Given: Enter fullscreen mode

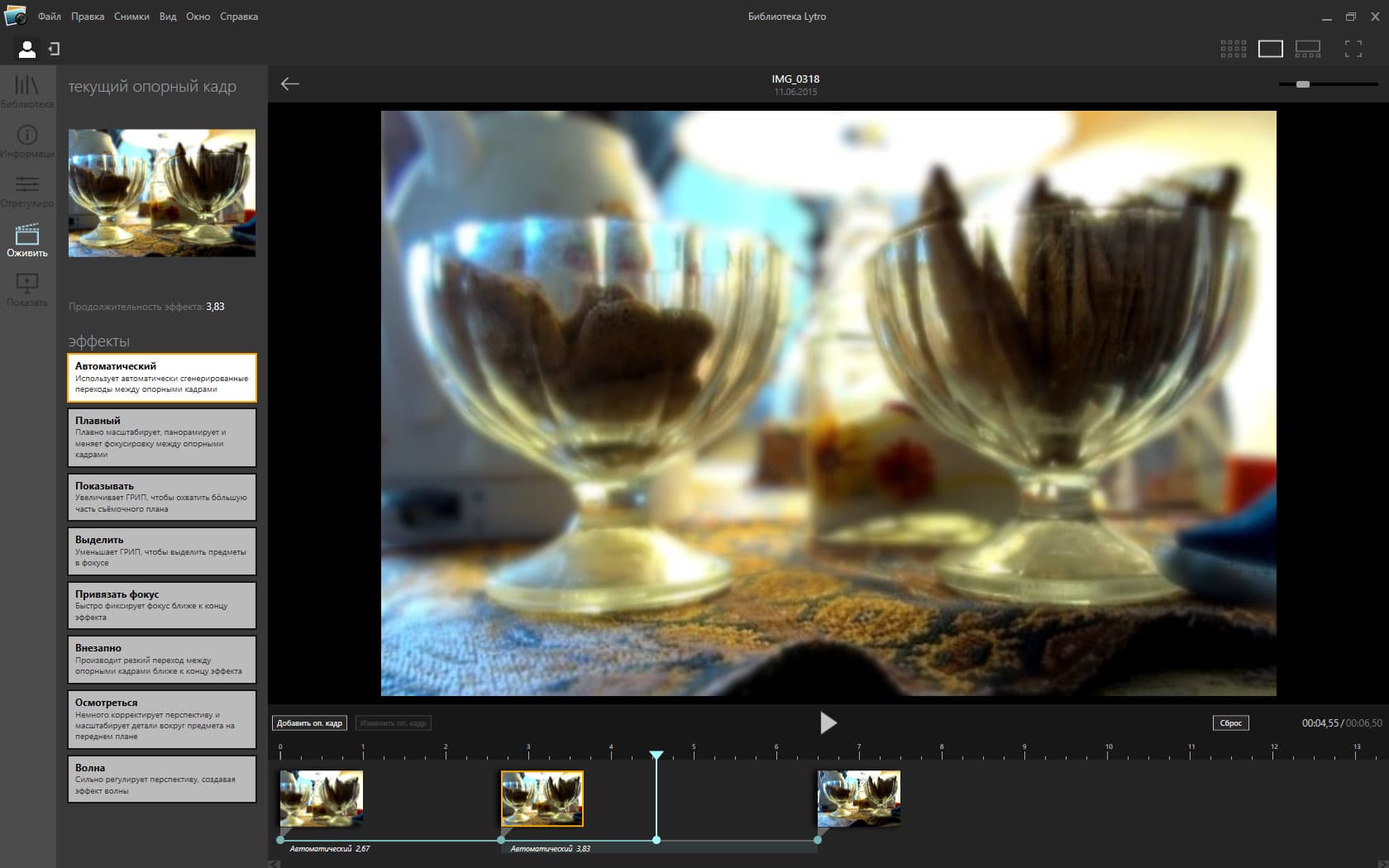Looking at the screenshot, I should click(1353, 49).
